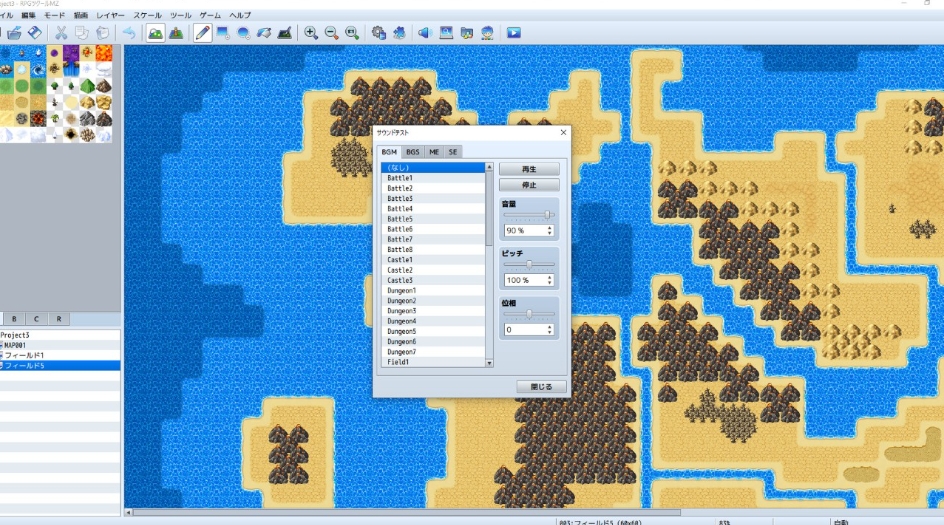
Task: Open the Character Generator icon
Action: pyautogui.click(x=487, y=33)
